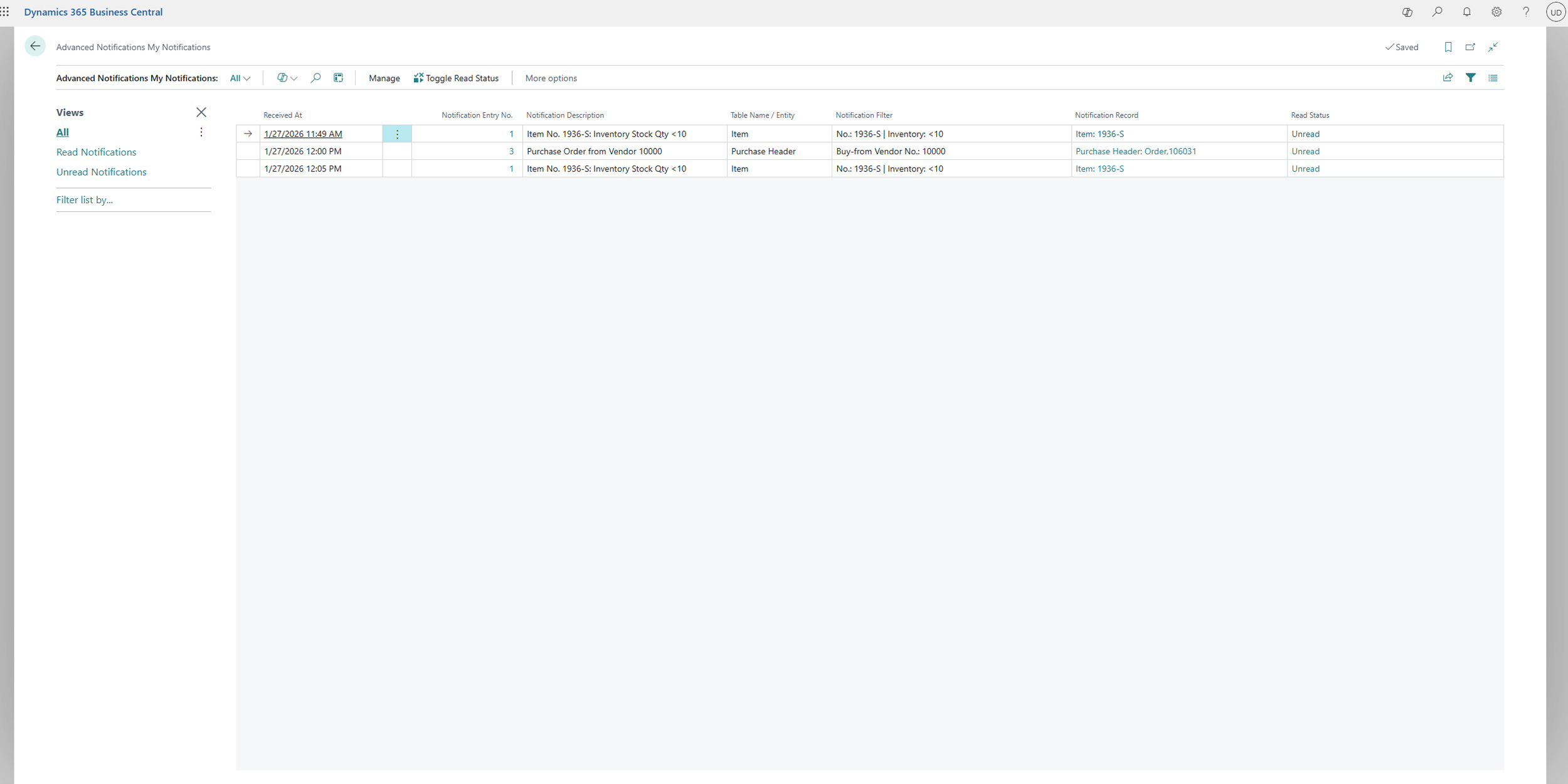Open More options menu
The image size is (1568, 784).
551,78
